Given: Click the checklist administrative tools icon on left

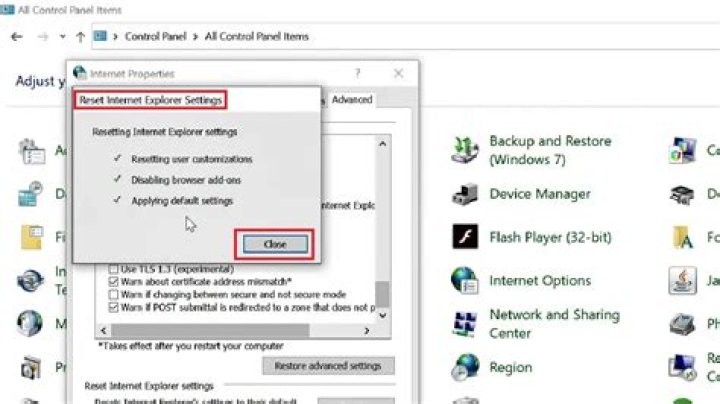Looking at the screenshot, I should (x=32, y=151).
